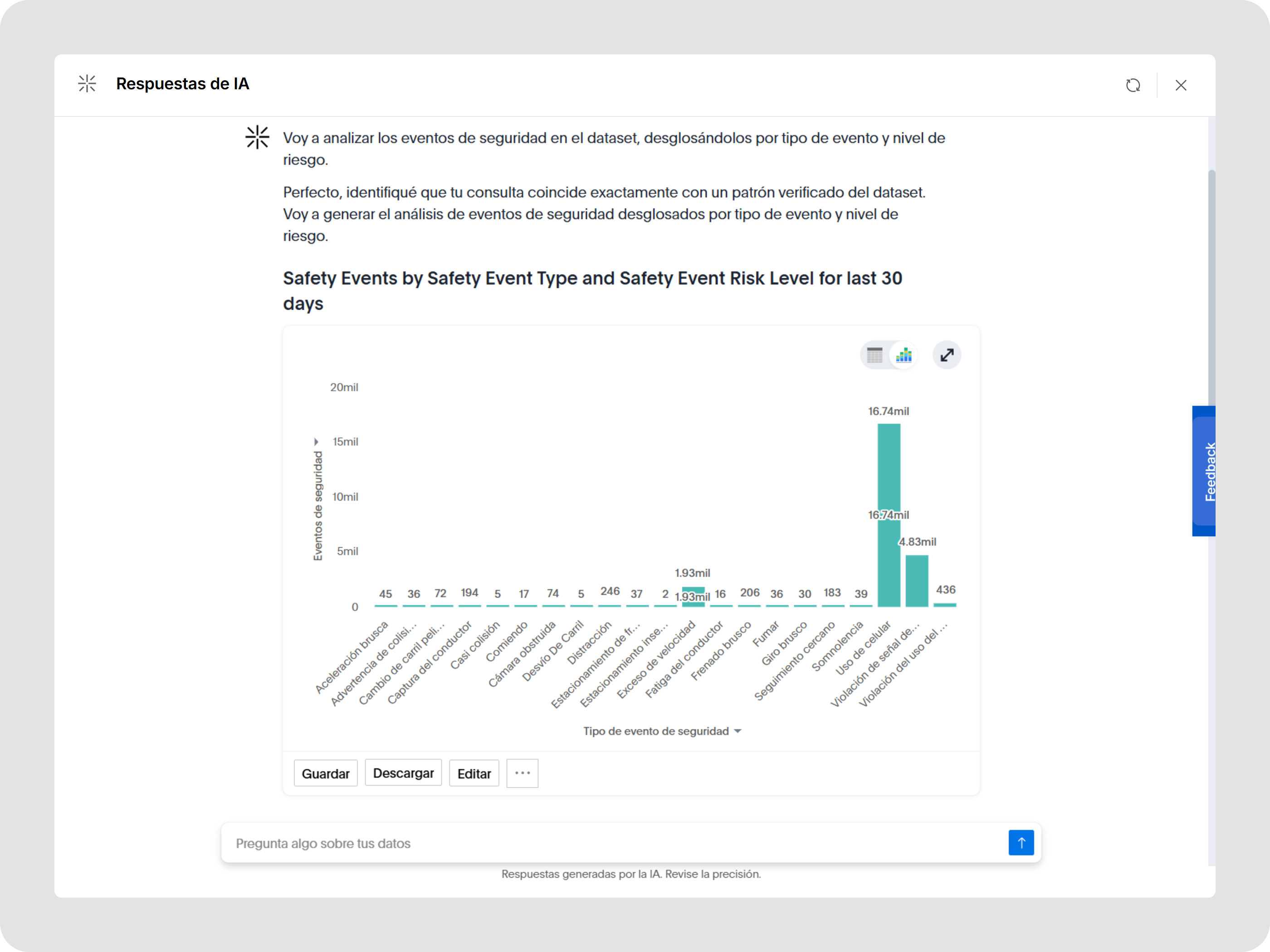The width and height of the screenshot is (1270, 952).
Task: Click the AI response sparkle avatar
Action: (x=257, y=137)
